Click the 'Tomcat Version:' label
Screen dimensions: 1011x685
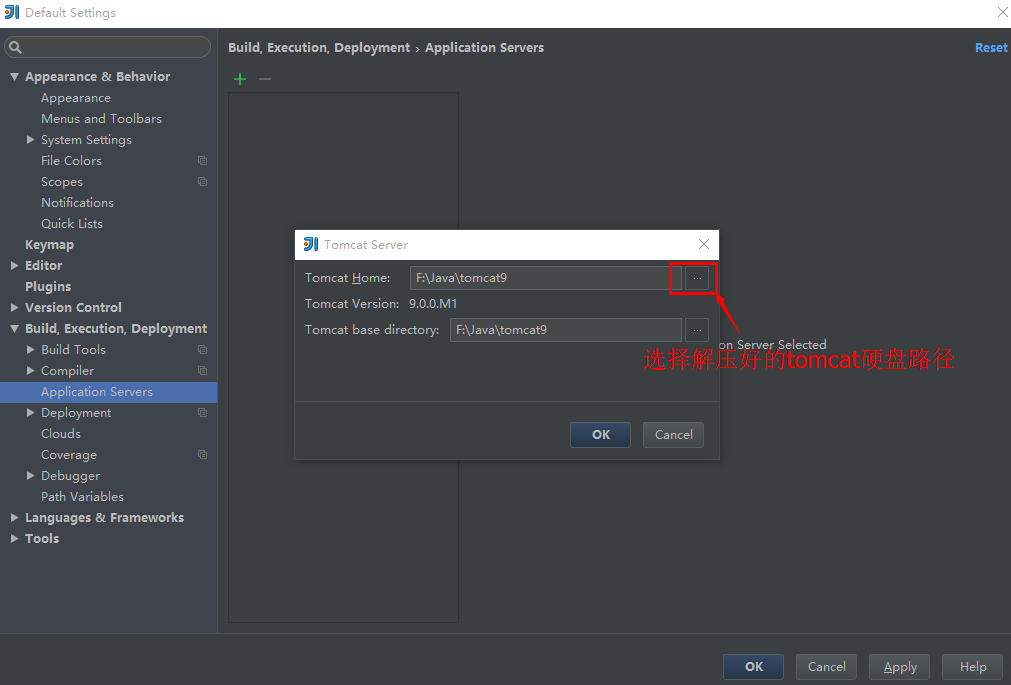352,304
